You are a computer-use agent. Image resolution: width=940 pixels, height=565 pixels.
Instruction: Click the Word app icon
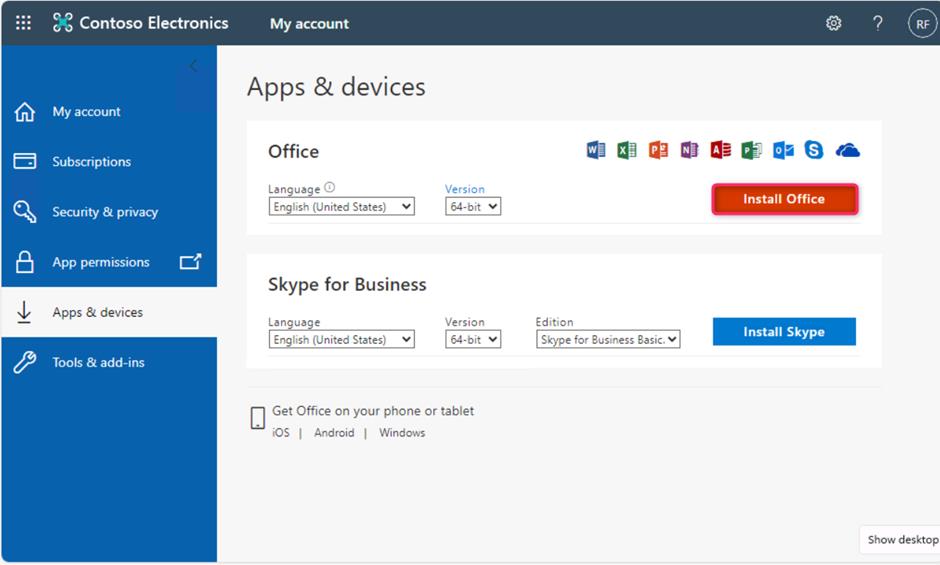point(596,150)
